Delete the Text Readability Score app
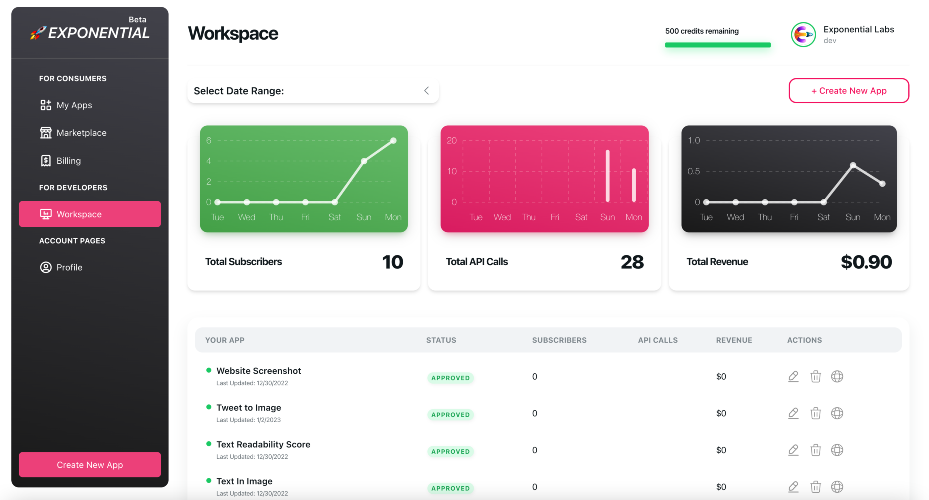 [x=816, y=450]
